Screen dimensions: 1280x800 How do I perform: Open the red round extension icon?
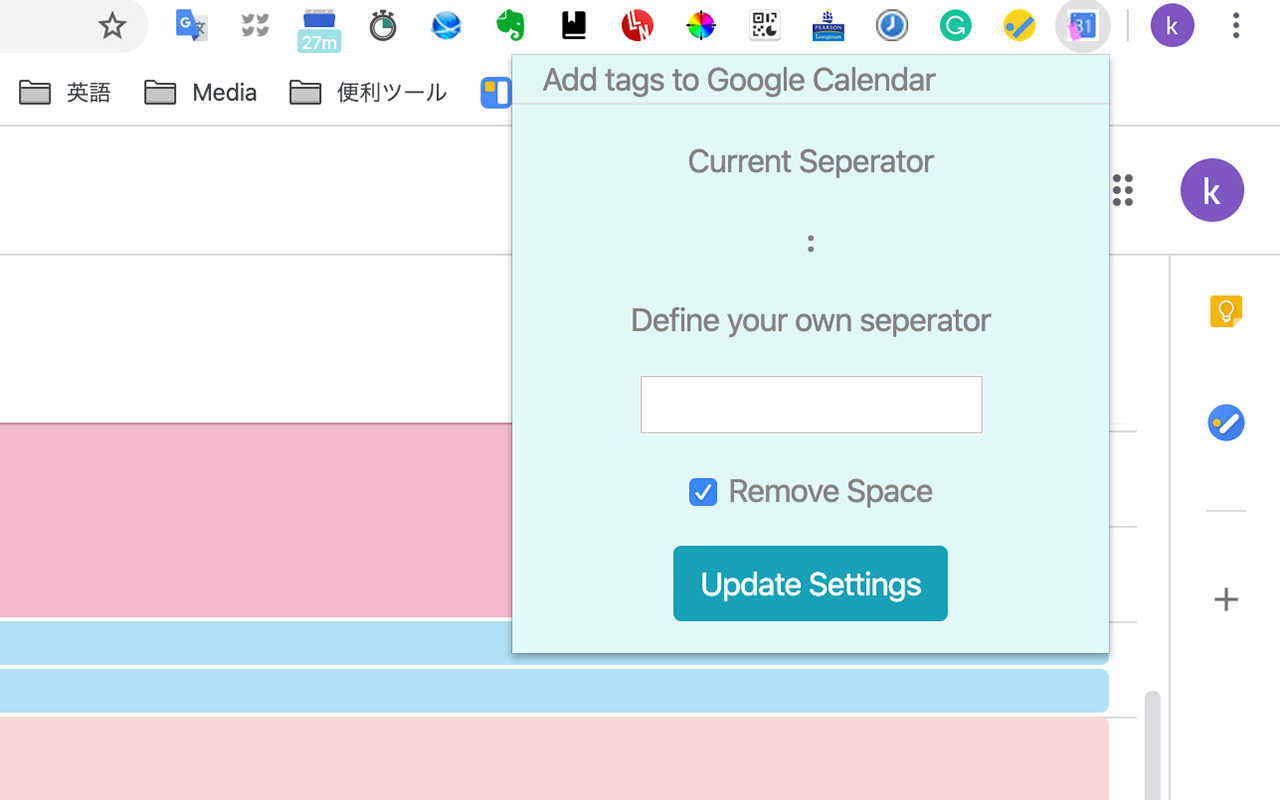(x=637, y=25)
